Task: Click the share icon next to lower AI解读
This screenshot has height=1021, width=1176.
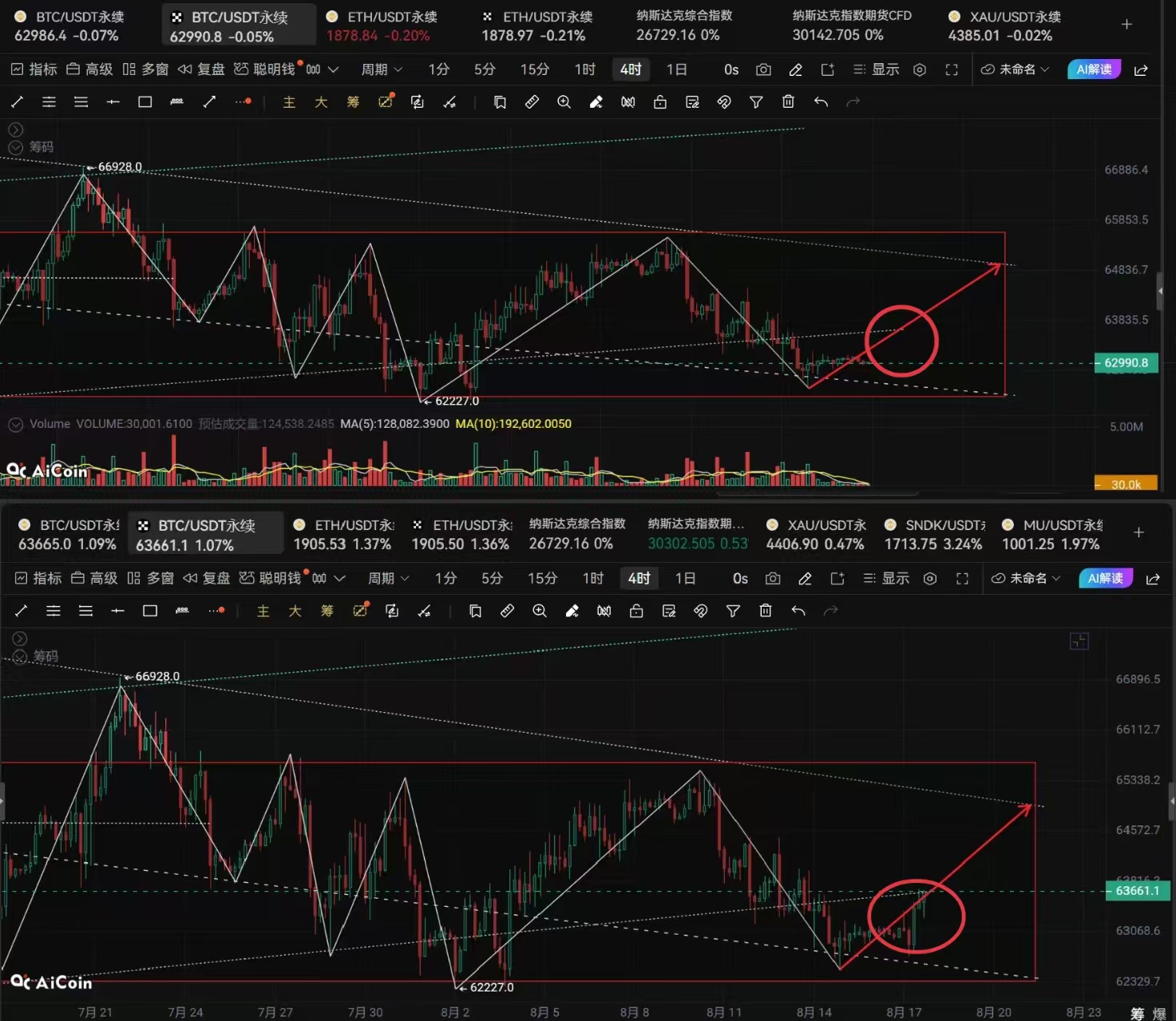Action: (1153, 579)
